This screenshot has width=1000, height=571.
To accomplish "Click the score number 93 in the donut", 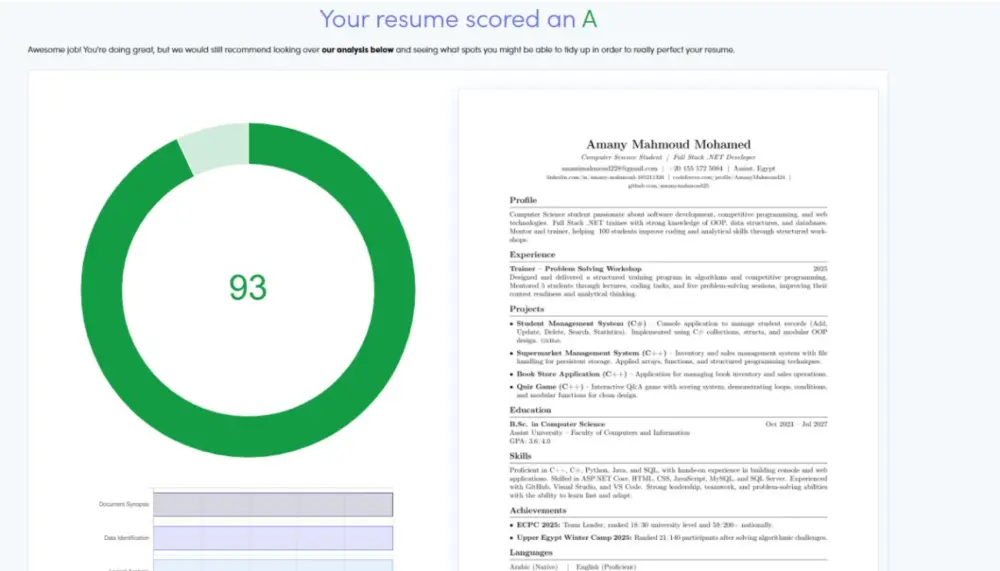I will [x=248, y=288].
